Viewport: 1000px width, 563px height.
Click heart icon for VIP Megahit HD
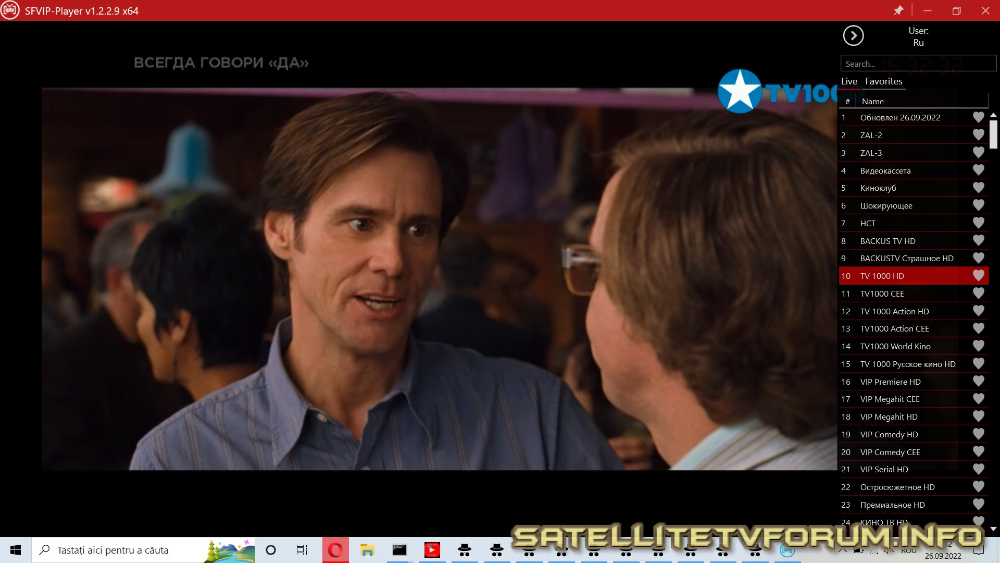coord(978,416)
